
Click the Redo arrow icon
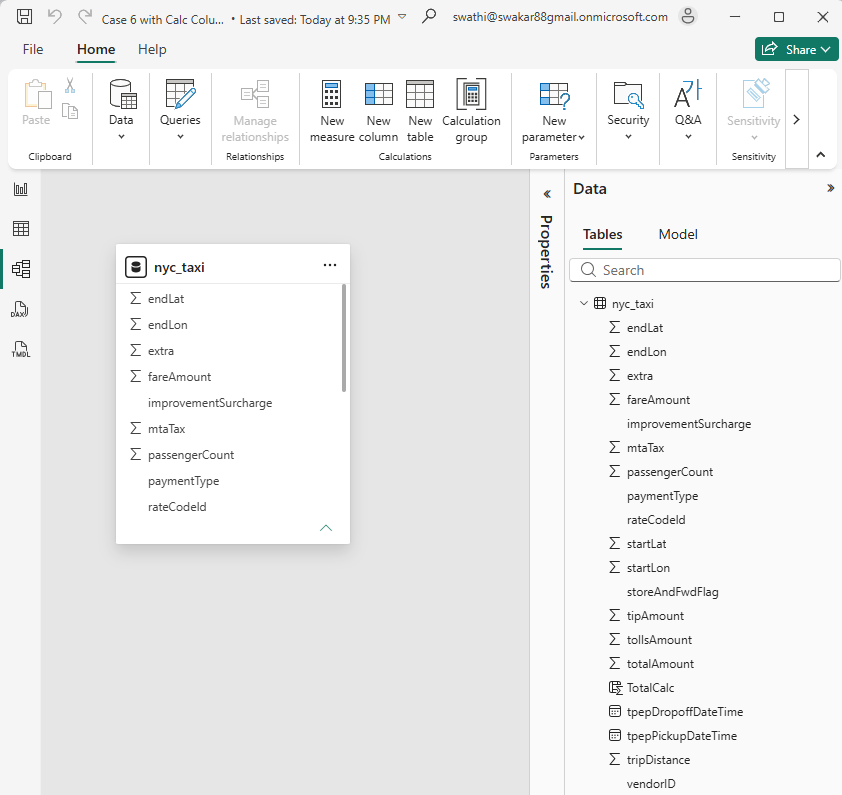click(x=85, y=17)
